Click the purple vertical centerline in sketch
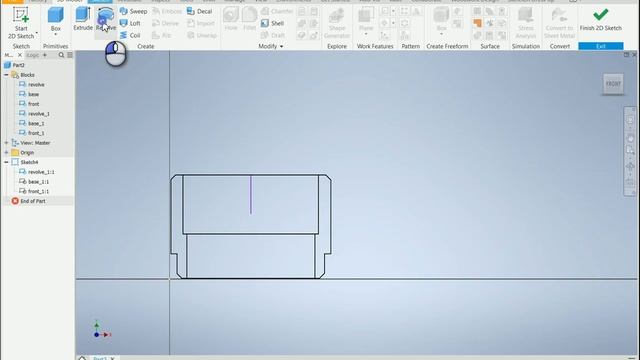Image resolution: width=640 pixels, height=360 pixels. point(251,194)
